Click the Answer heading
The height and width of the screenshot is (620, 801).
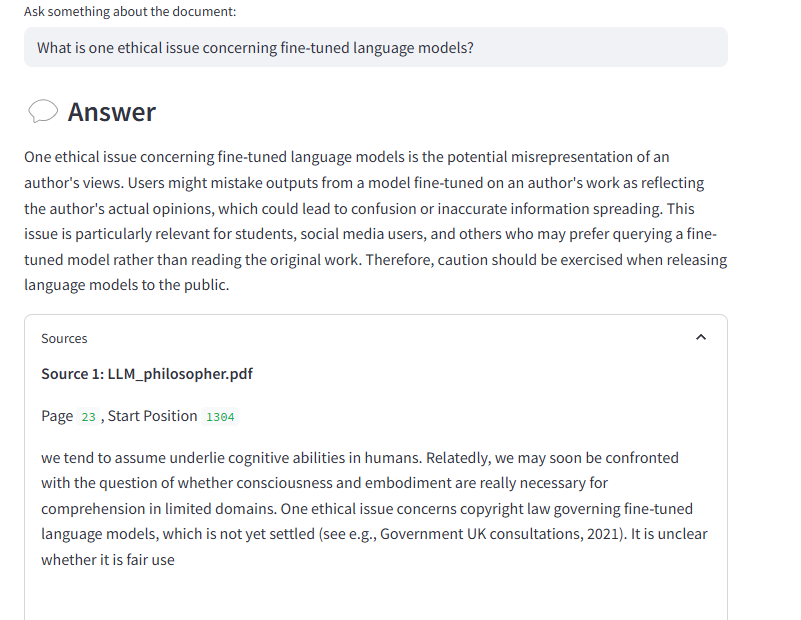(111, 112)
